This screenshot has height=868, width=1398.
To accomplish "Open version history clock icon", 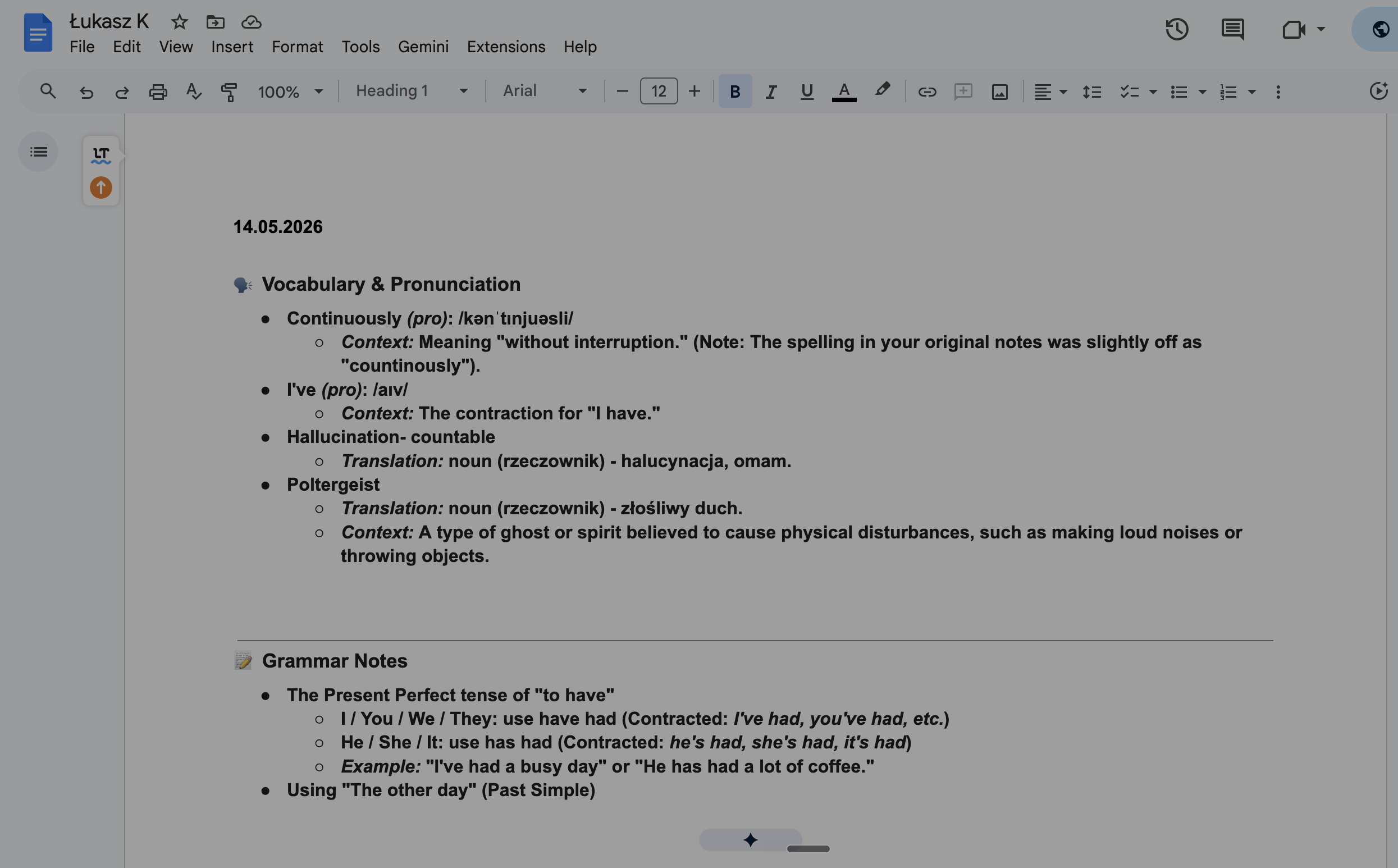I will point(1176,29).
